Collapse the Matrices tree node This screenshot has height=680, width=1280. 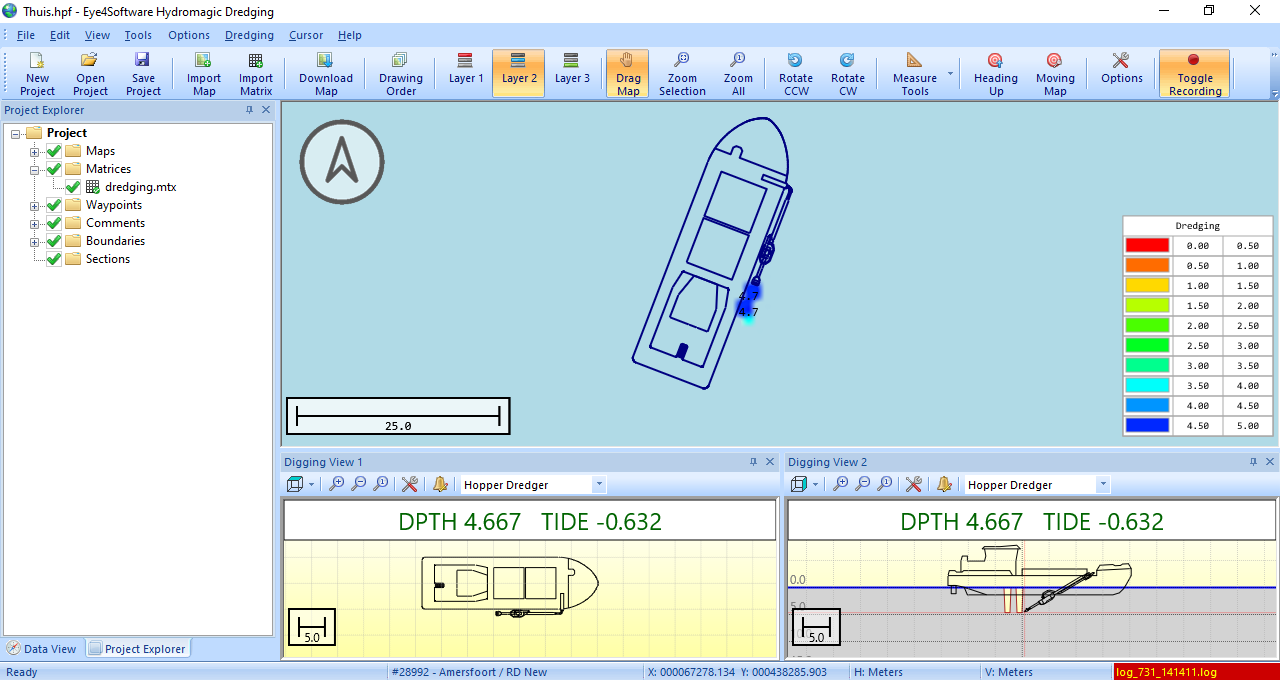[35, 169]
